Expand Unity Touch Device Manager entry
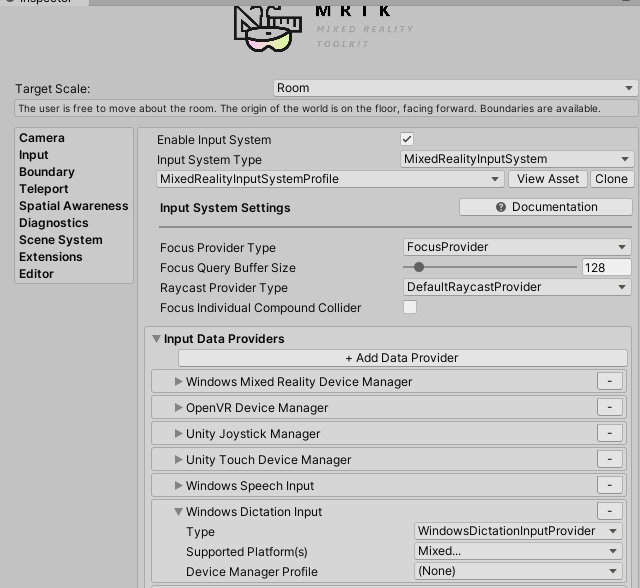 point(178,459)
